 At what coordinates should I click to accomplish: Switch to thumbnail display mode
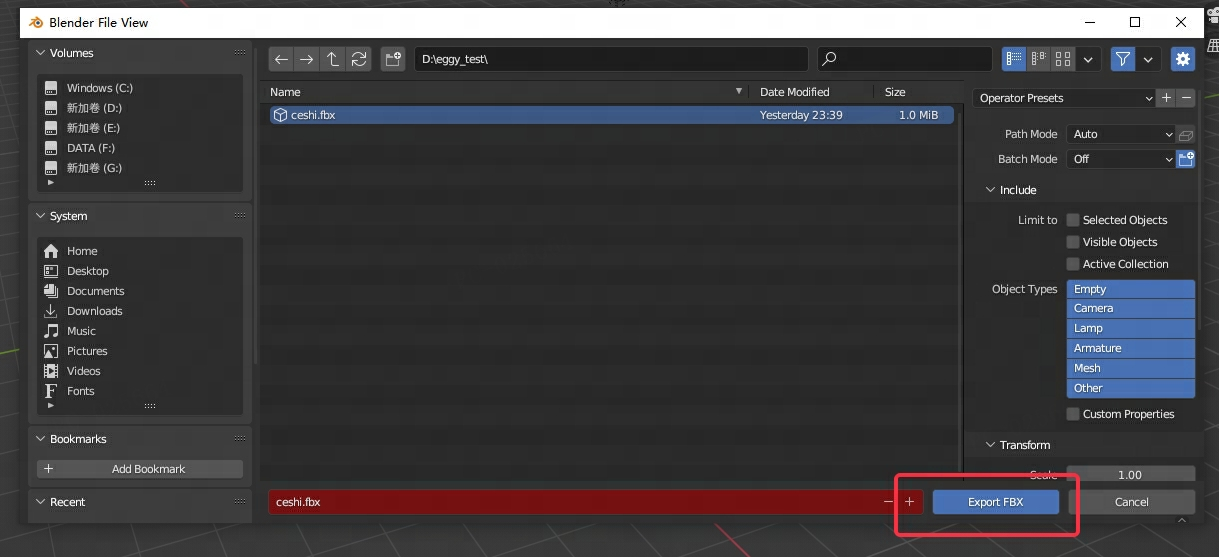pos(1063,59)
